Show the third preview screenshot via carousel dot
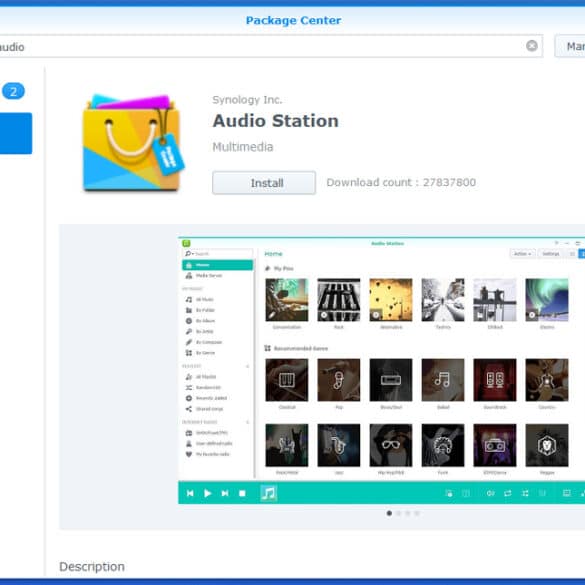 (x=408, y=513)
